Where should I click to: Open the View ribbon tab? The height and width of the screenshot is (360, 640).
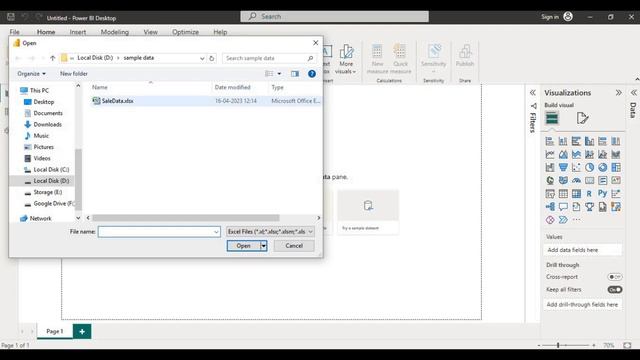151,32
